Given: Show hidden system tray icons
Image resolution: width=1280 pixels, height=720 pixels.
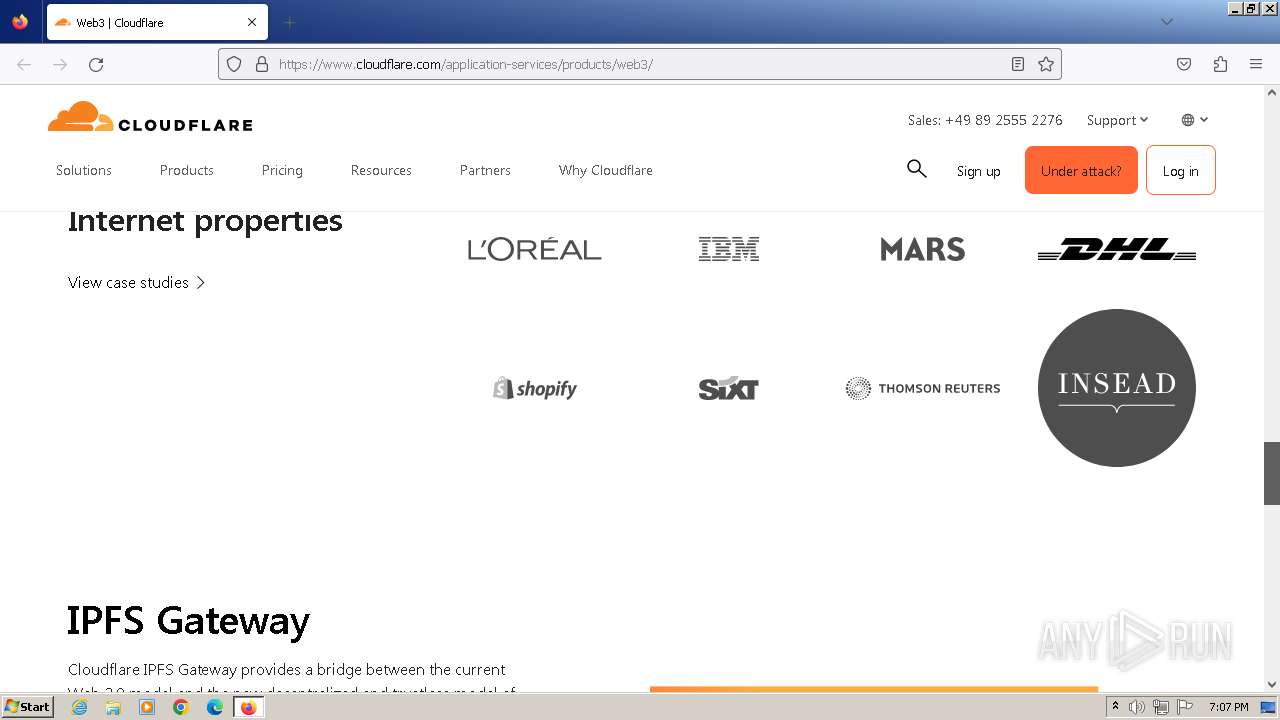Looking at the screenshot, I should point(1115,707).
